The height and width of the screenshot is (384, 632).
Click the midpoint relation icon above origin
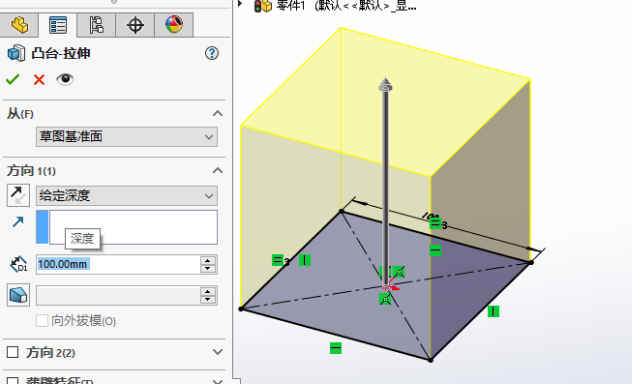pos(399,272)
